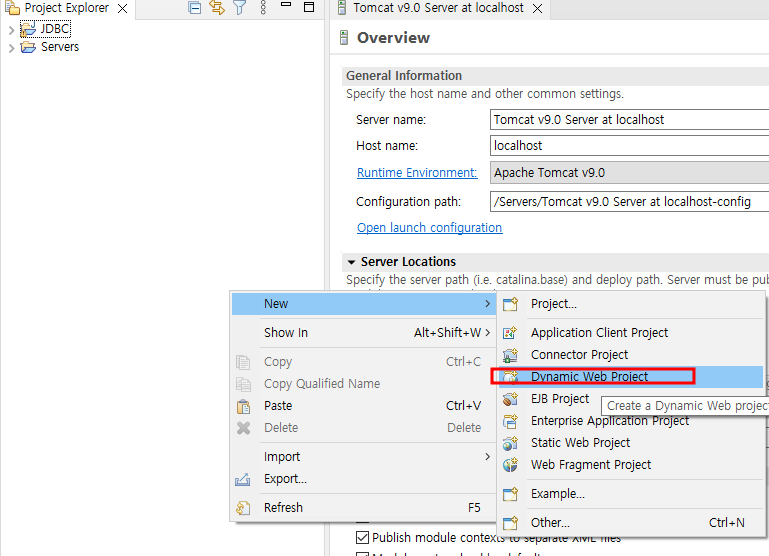
Task: Expand the Servers tree node
Action: (x=11, y=48)
